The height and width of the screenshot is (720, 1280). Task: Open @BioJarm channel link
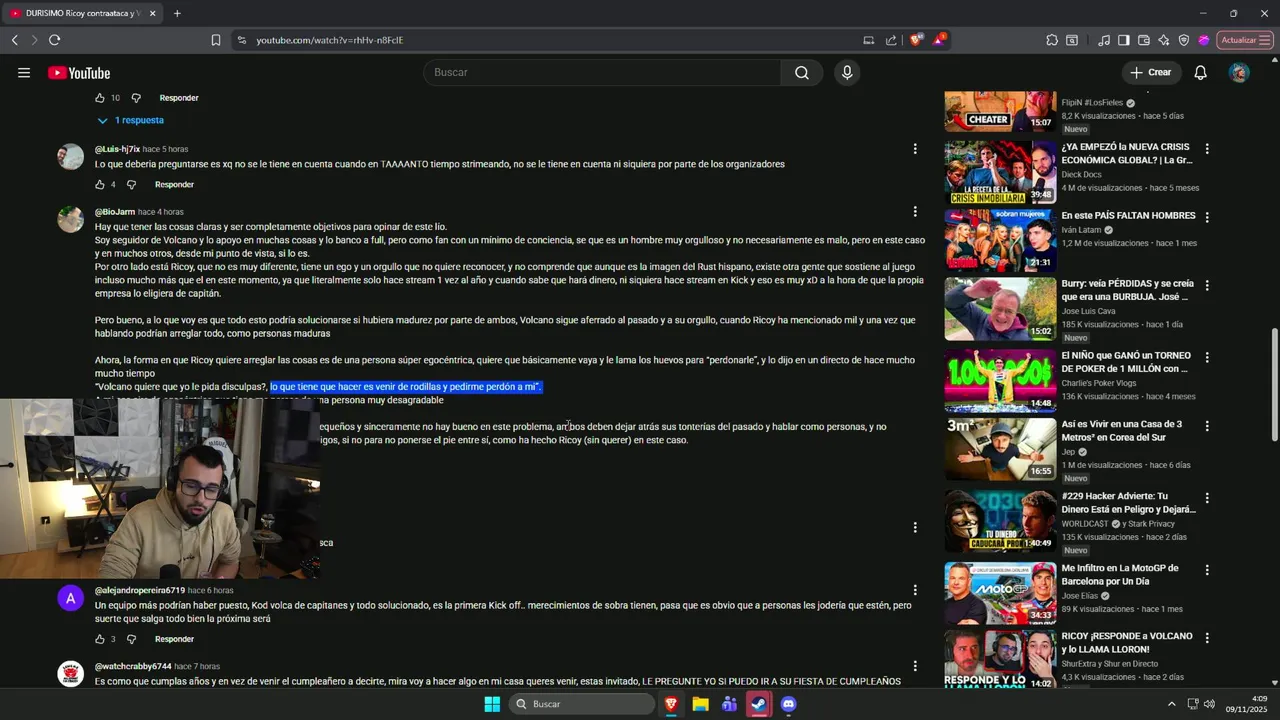click(115, 212)
